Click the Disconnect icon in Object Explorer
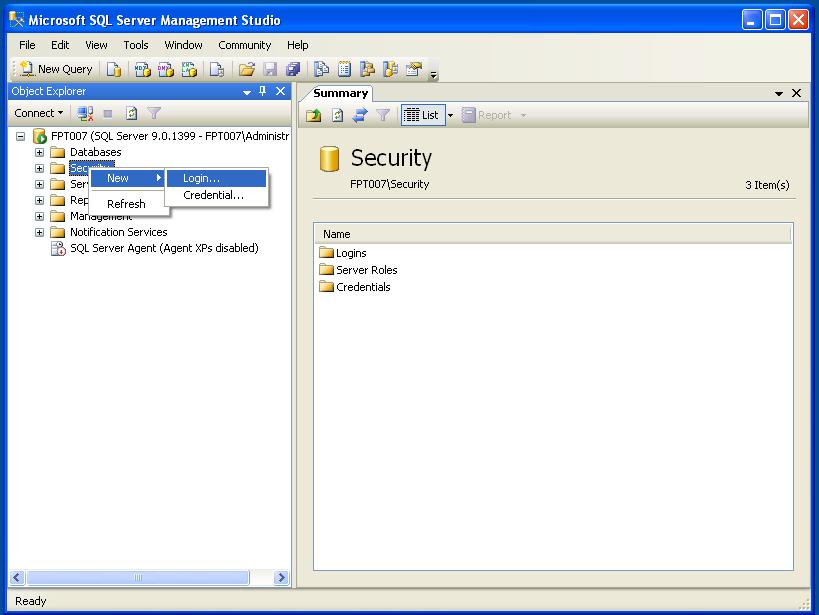 tap(85, 113)
